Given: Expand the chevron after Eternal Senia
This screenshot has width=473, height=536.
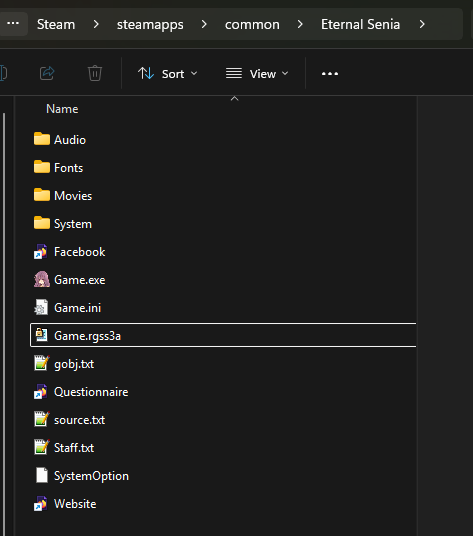Looking at the screenshot, I should [x=422, y=24].
